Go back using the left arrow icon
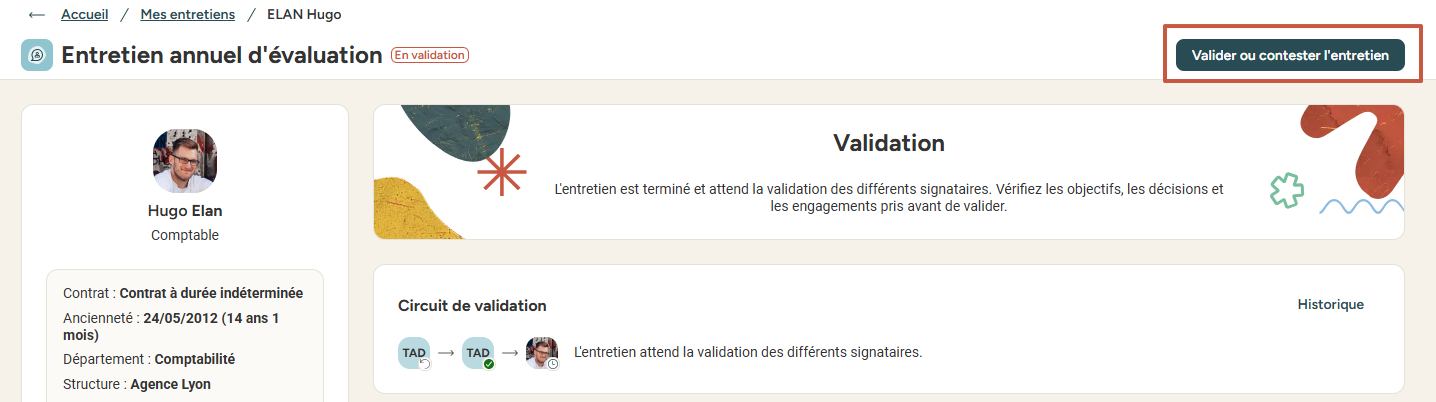Screen dimensions: 1436x402 (37, 15)
